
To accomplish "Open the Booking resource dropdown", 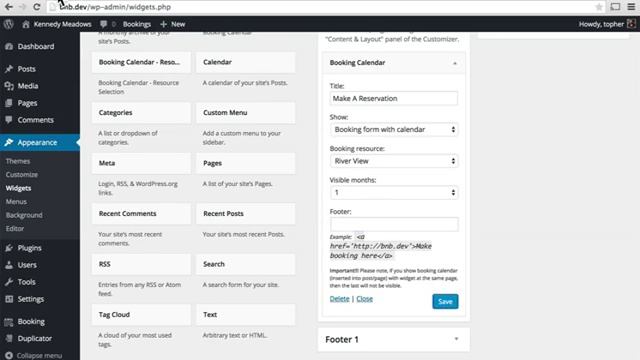I will point(394,161).
